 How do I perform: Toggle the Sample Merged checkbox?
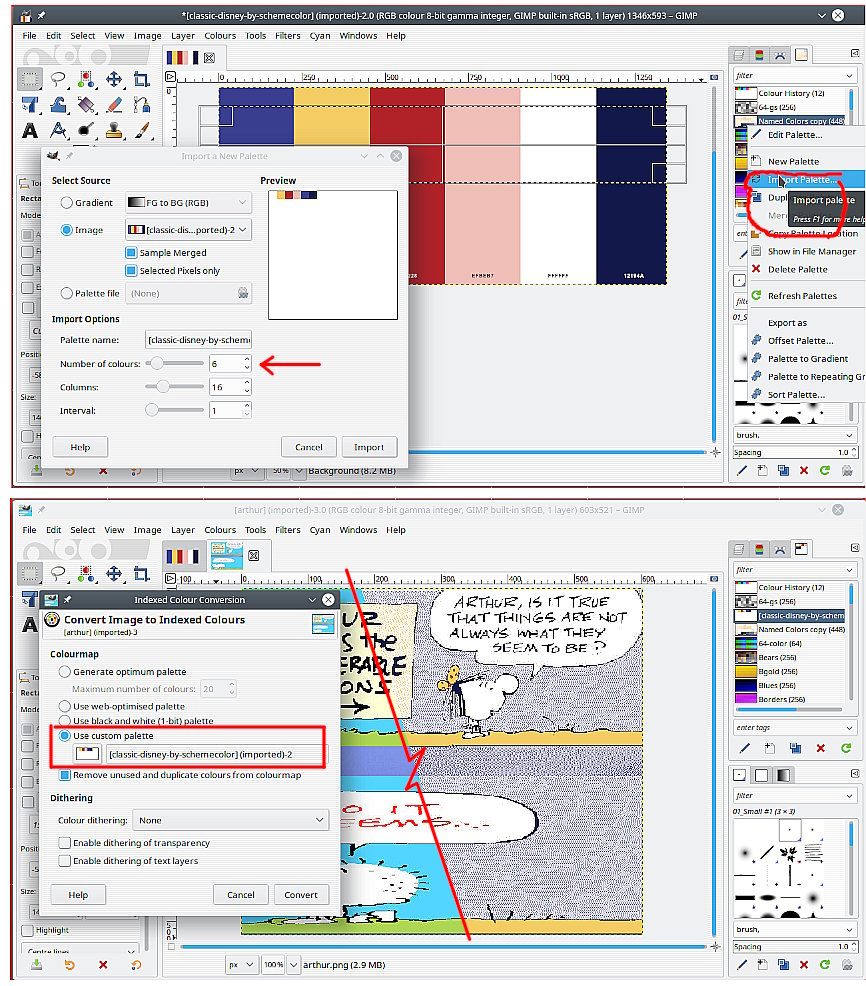(131, 253)
